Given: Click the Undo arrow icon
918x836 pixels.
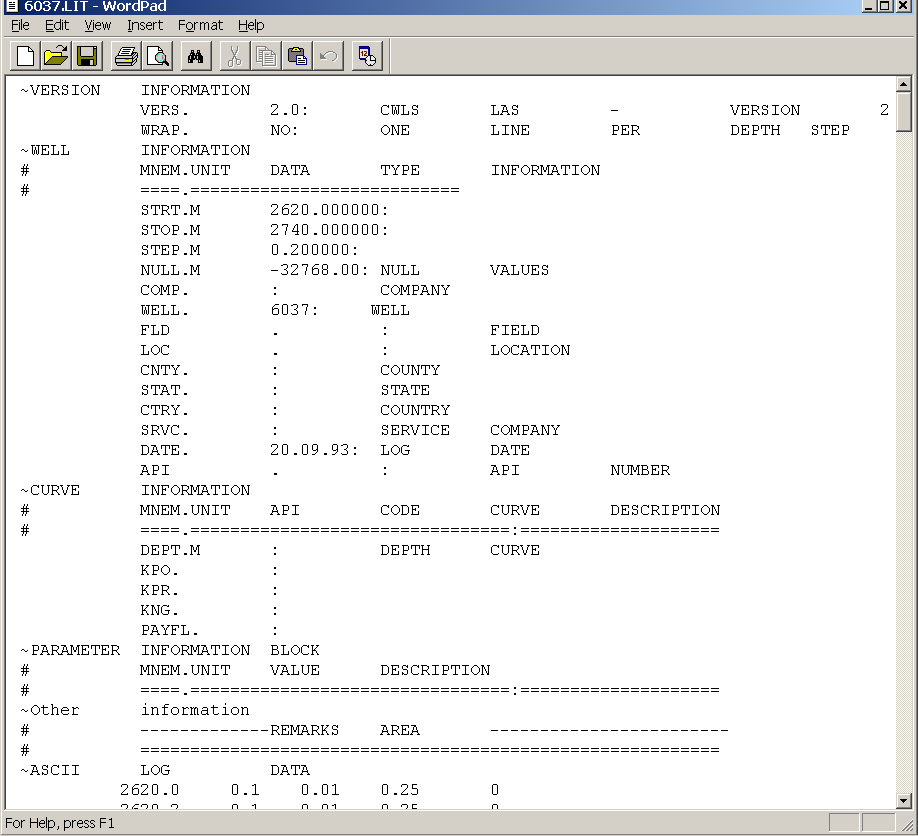Looking at the screenshot, I should coord(328,57).
